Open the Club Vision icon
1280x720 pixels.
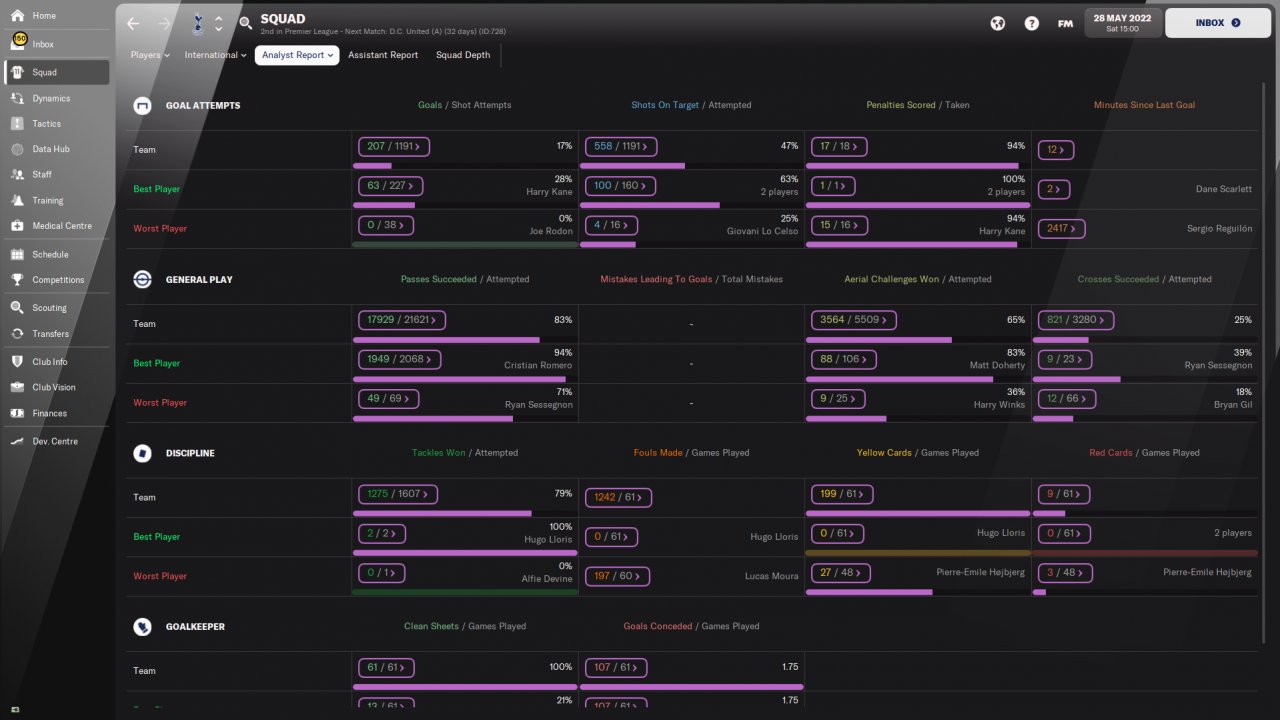point(17,387)
